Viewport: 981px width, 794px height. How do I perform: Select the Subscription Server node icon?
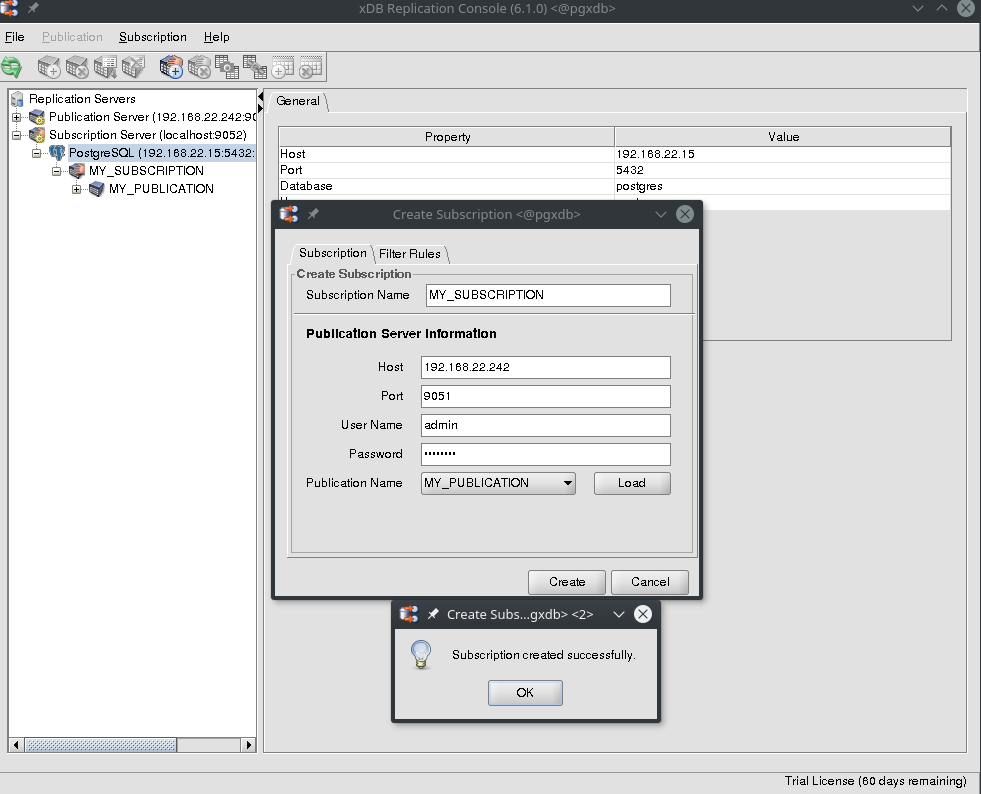point(38,135)
